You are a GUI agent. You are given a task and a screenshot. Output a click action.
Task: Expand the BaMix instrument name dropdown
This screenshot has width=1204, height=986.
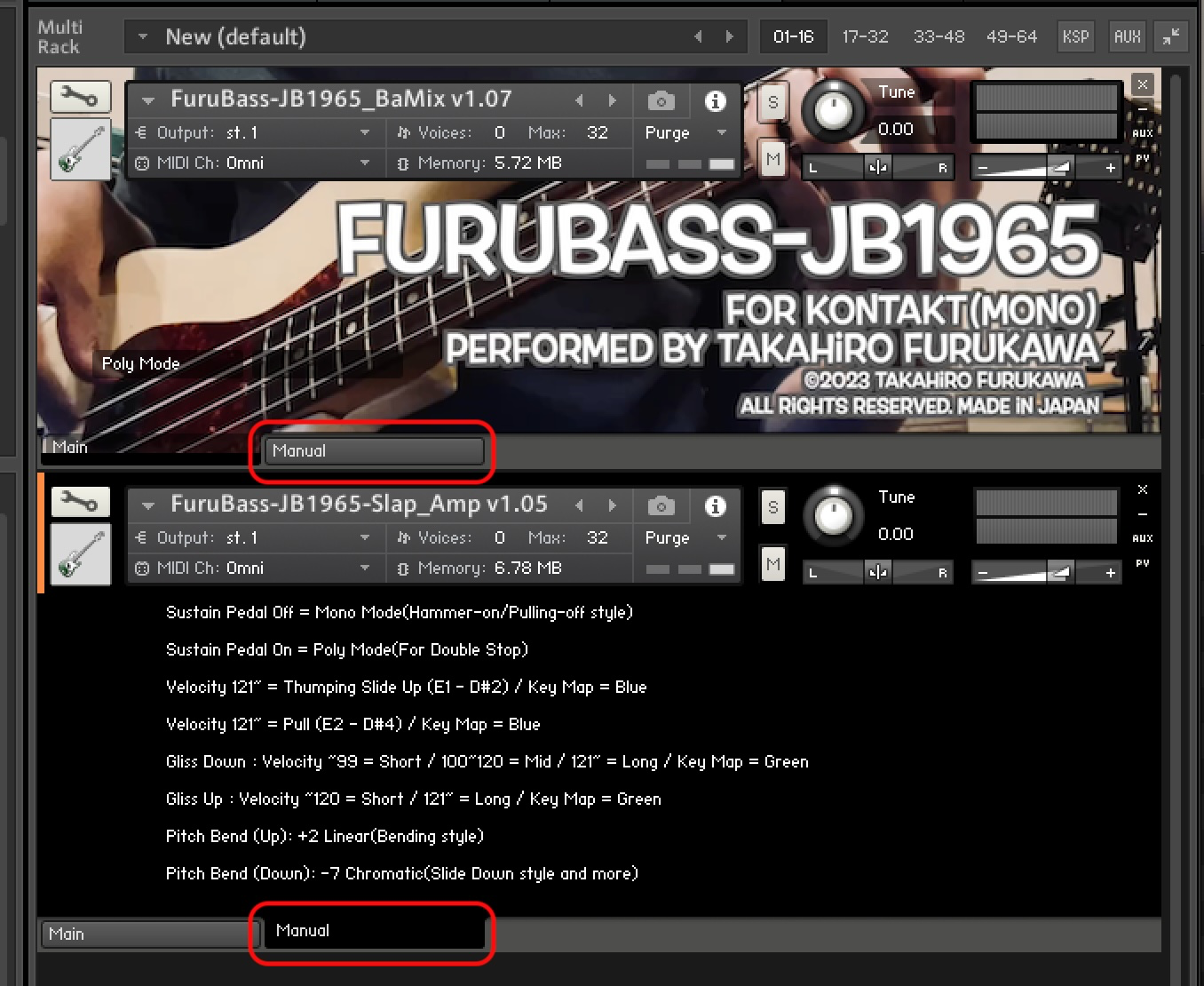[148, 100]
